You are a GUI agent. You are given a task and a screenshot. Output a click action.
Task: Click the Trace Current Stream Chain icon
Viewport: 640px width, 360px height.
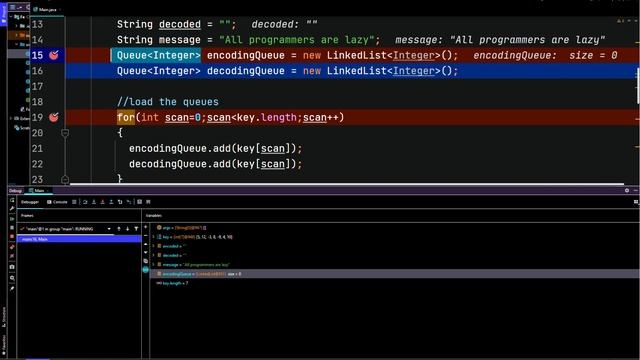point(148,202)
